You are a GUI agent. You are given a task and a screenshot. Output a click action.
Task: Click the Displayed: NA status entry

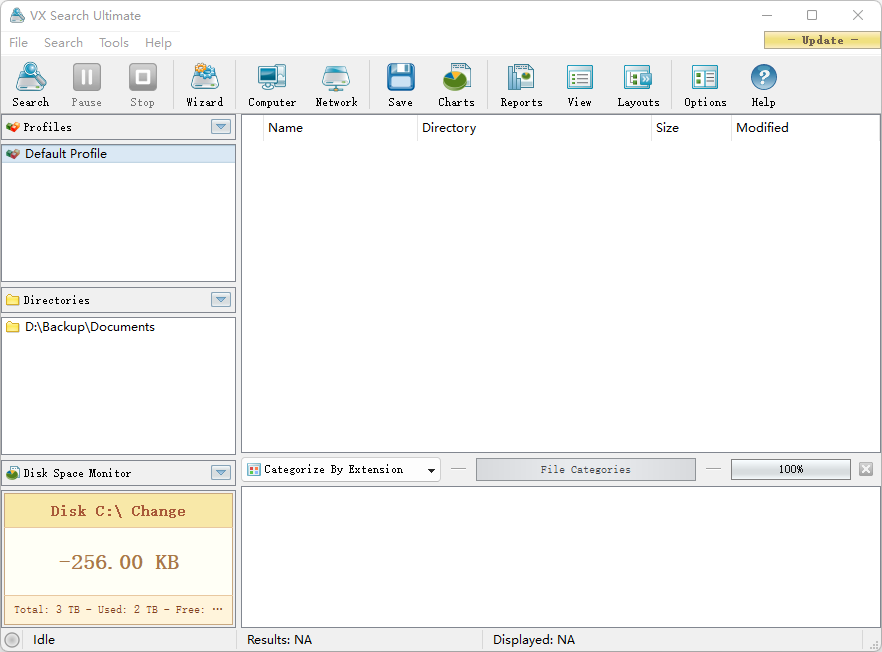534,640
